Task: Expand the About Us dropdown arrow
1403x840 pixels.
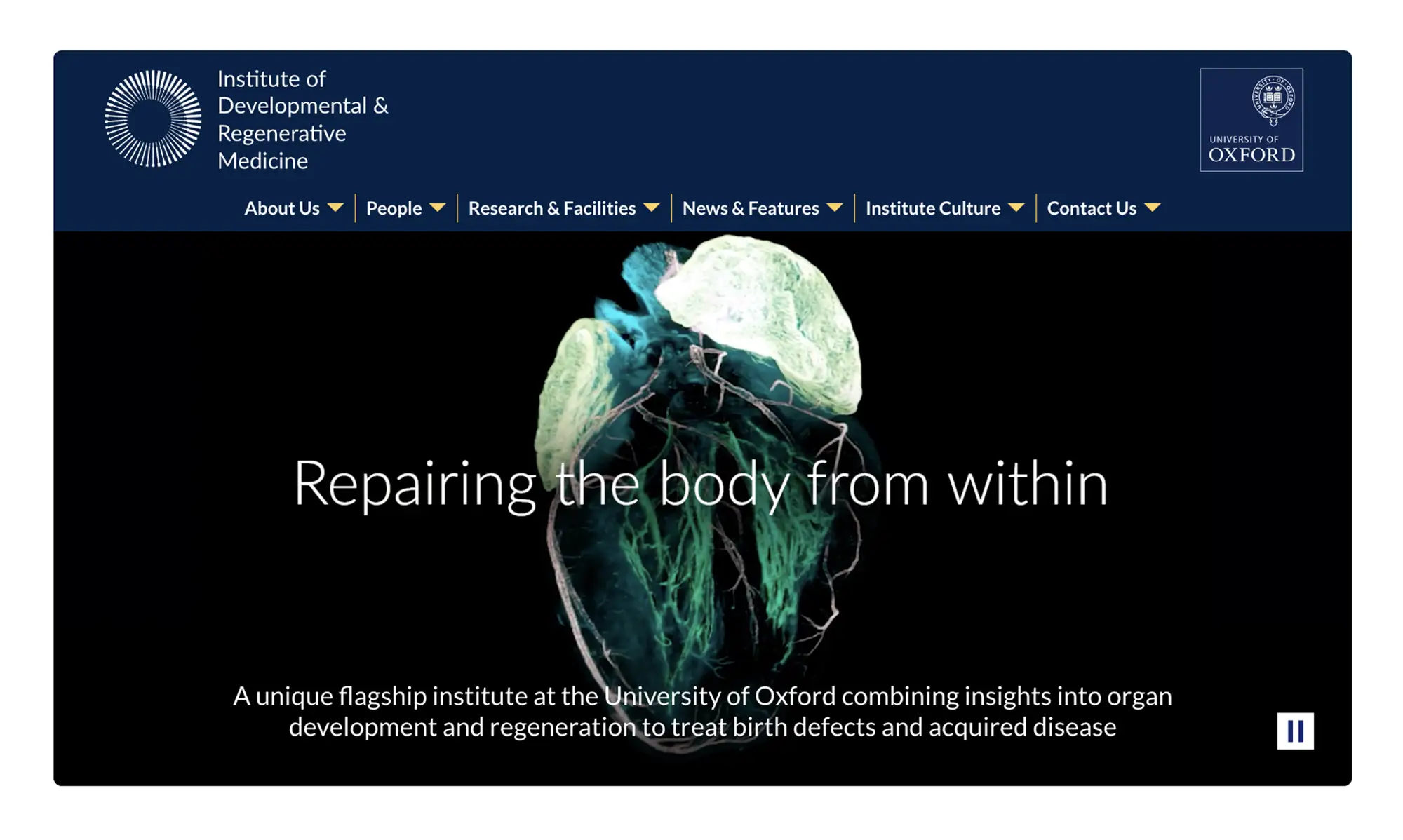Action: click(338, 208)
